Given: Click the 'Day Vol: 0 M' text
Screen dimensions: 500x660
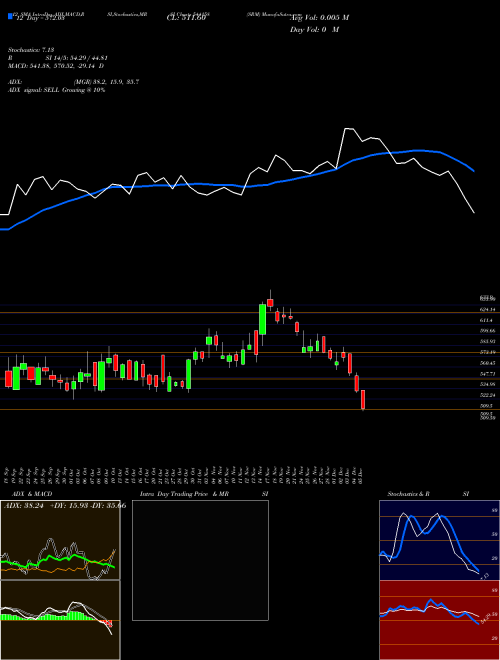Looking at the screenshot, I should coord(314,30).
